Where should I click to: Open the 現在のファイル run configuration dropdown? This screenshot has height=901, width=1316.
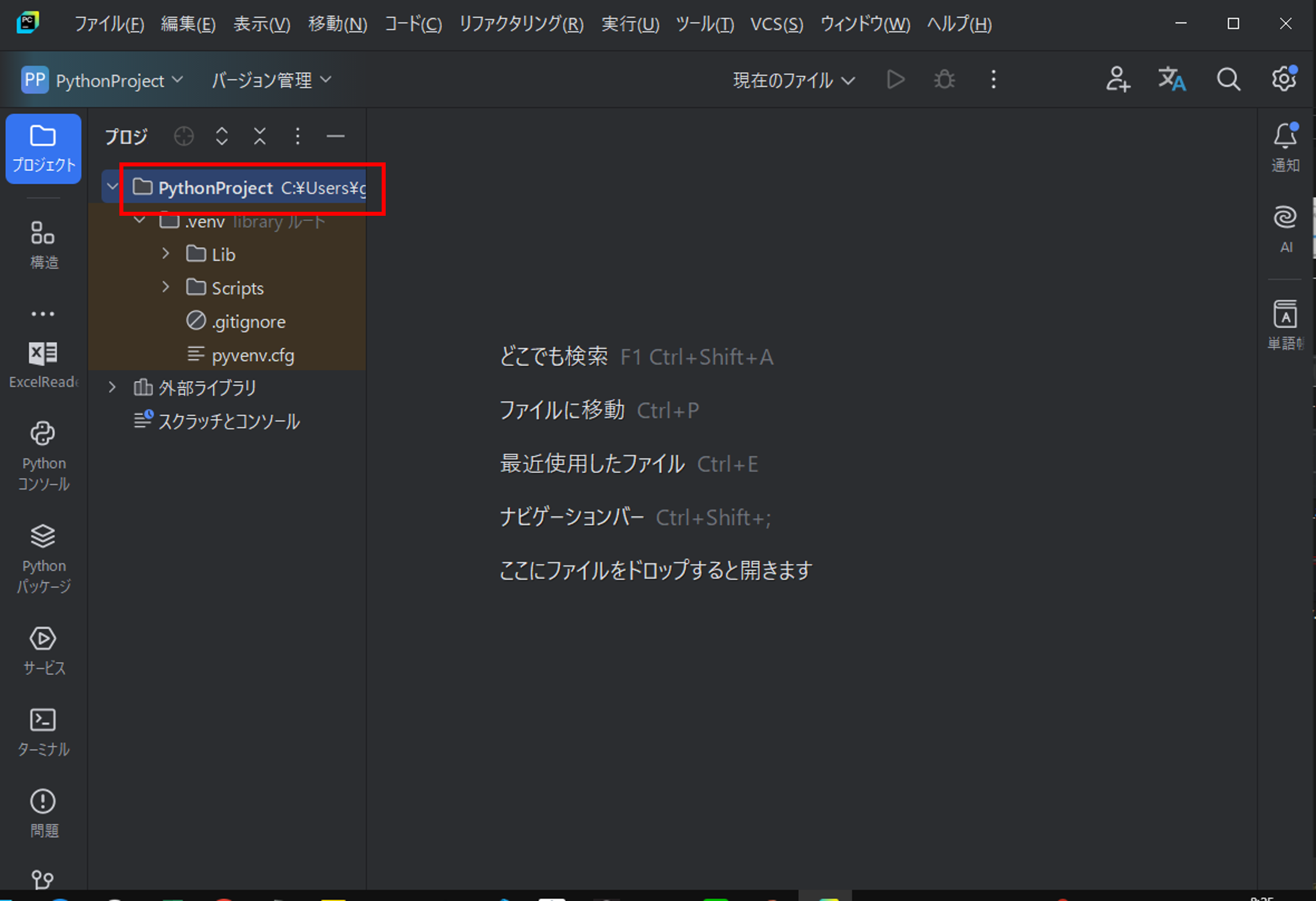point(792,80)
